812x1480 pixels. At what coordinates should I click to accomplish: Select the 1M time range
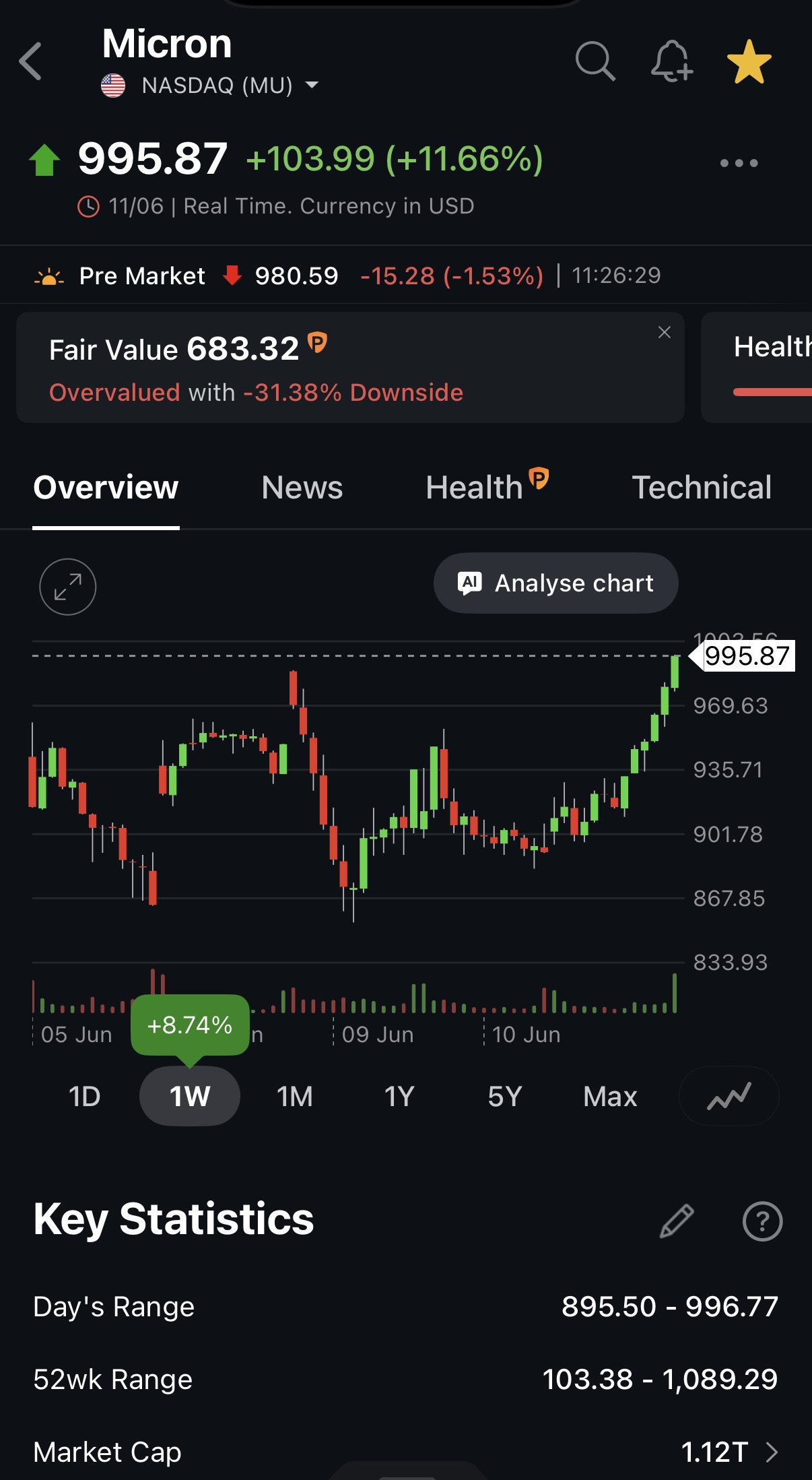(x=295, y=1097)
